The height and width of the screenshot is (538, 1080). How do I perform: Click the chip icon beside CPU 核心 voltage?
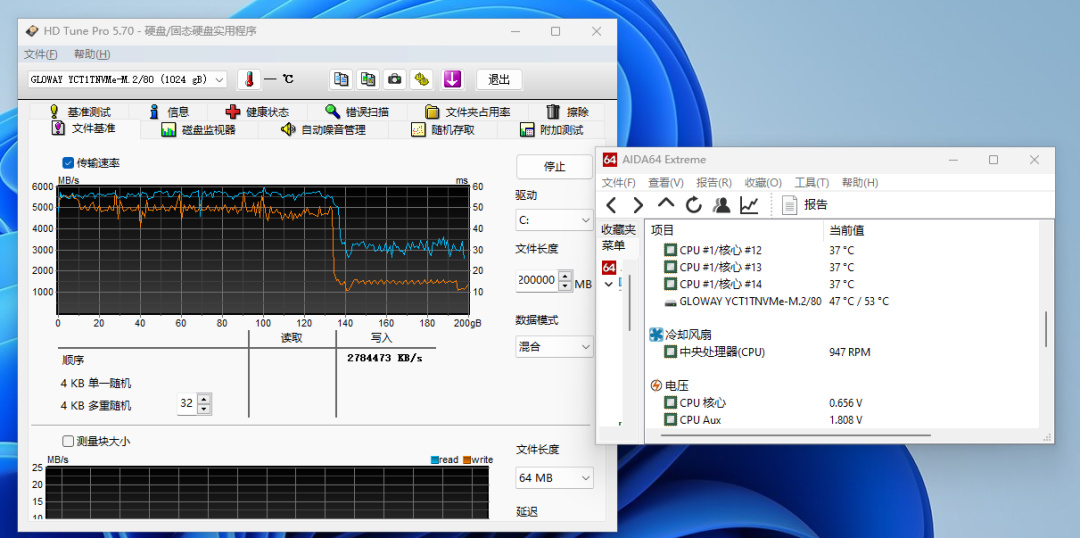point(670,402)
